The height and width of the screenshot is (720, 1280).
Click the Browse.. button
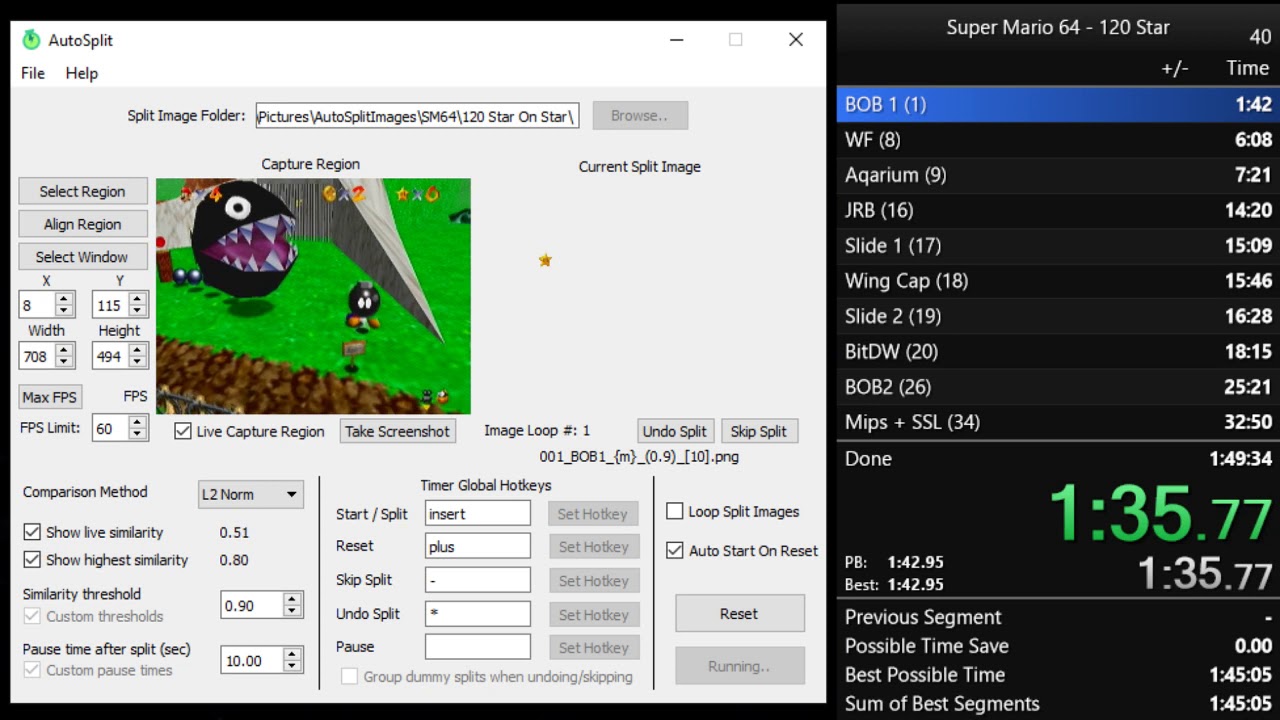click(640, 115)
